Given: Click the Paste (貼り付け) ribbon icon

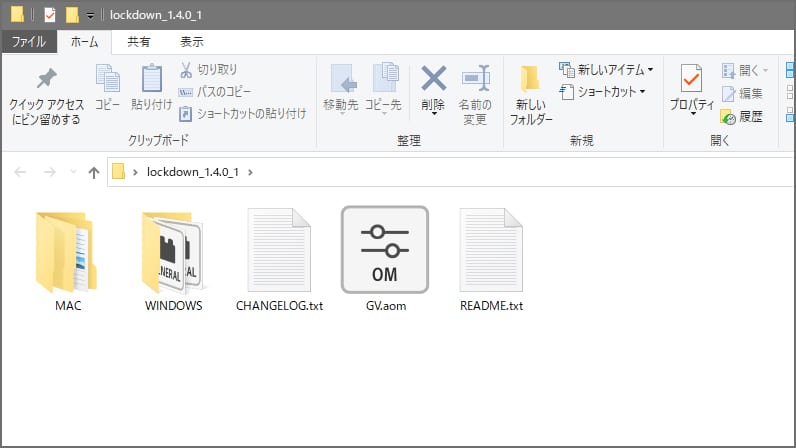Looking at the screenshot, I should 151,79.
